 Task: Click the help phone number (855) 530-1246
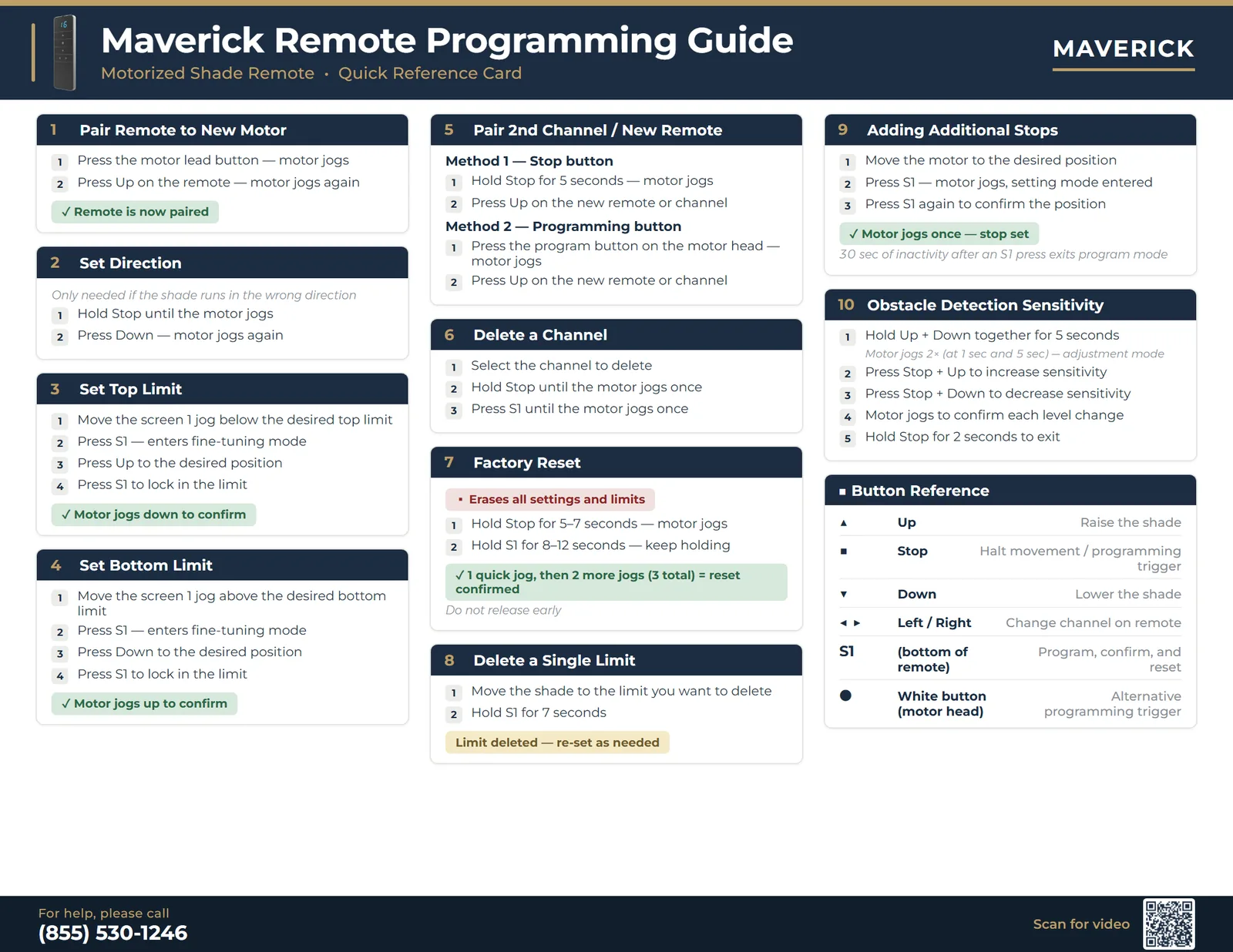(x=113, y=933)
